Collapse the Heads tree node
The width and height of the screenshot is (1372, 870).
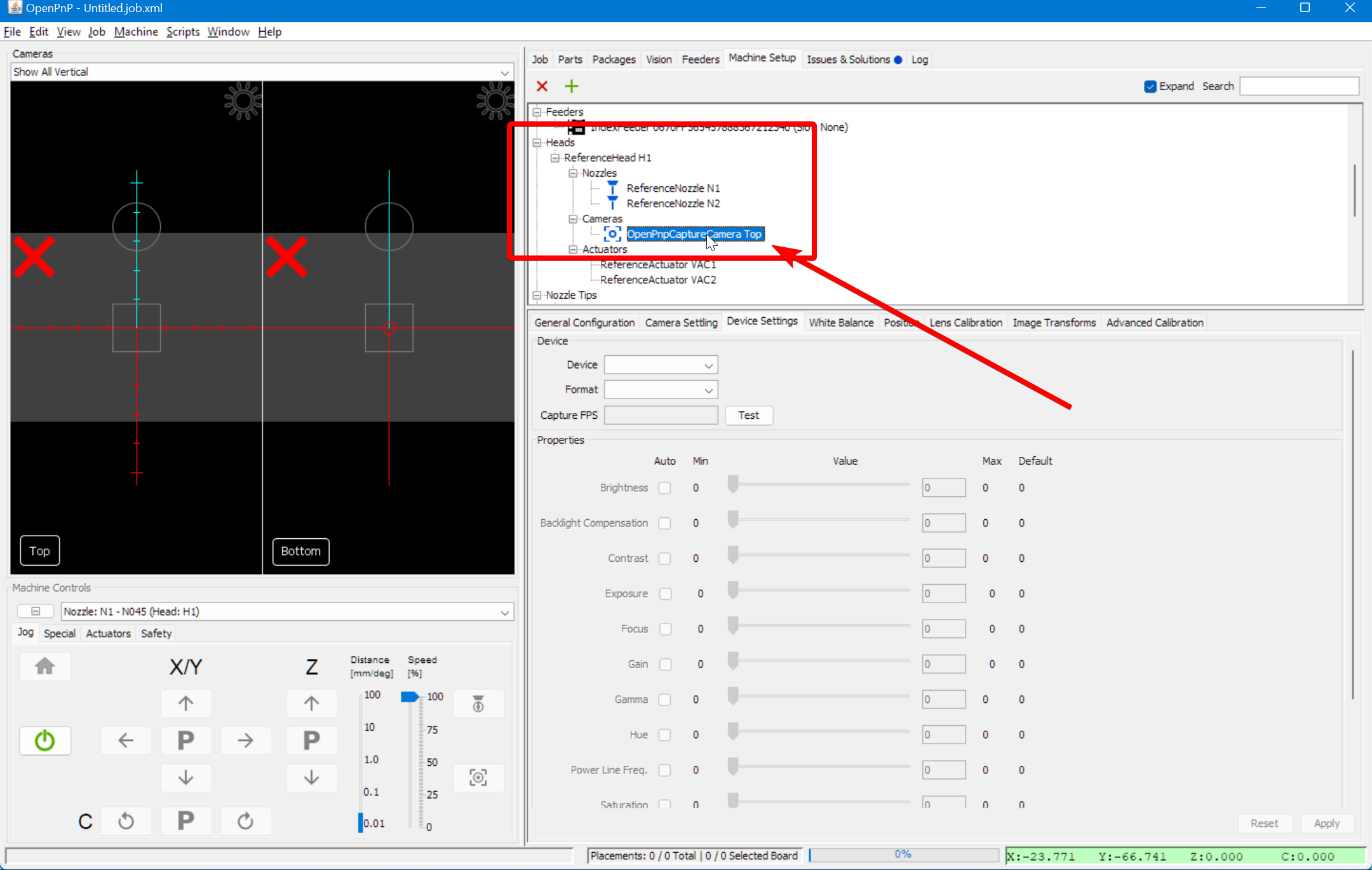tap(536, 142)
